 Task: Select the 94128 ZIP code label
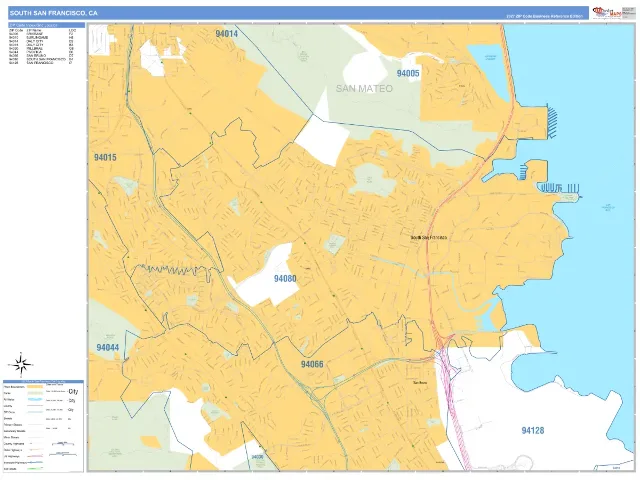coord(533,431)
